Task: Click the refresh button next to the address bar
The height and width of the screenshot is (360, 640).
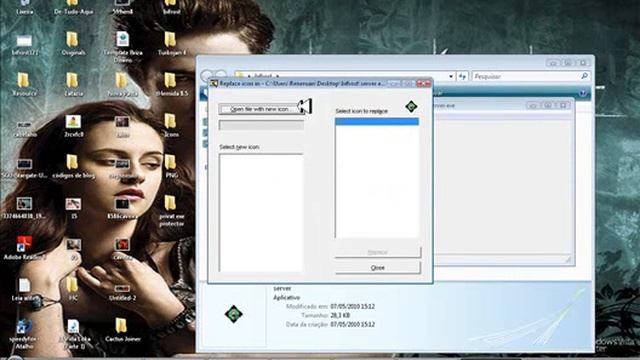Action: point(462,76)
